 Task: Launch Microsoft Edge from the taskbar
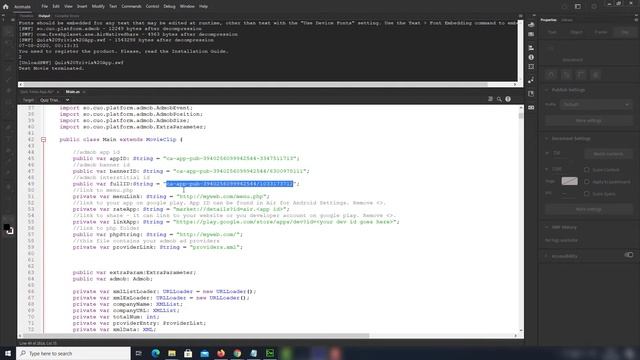[x=156, y=353]
